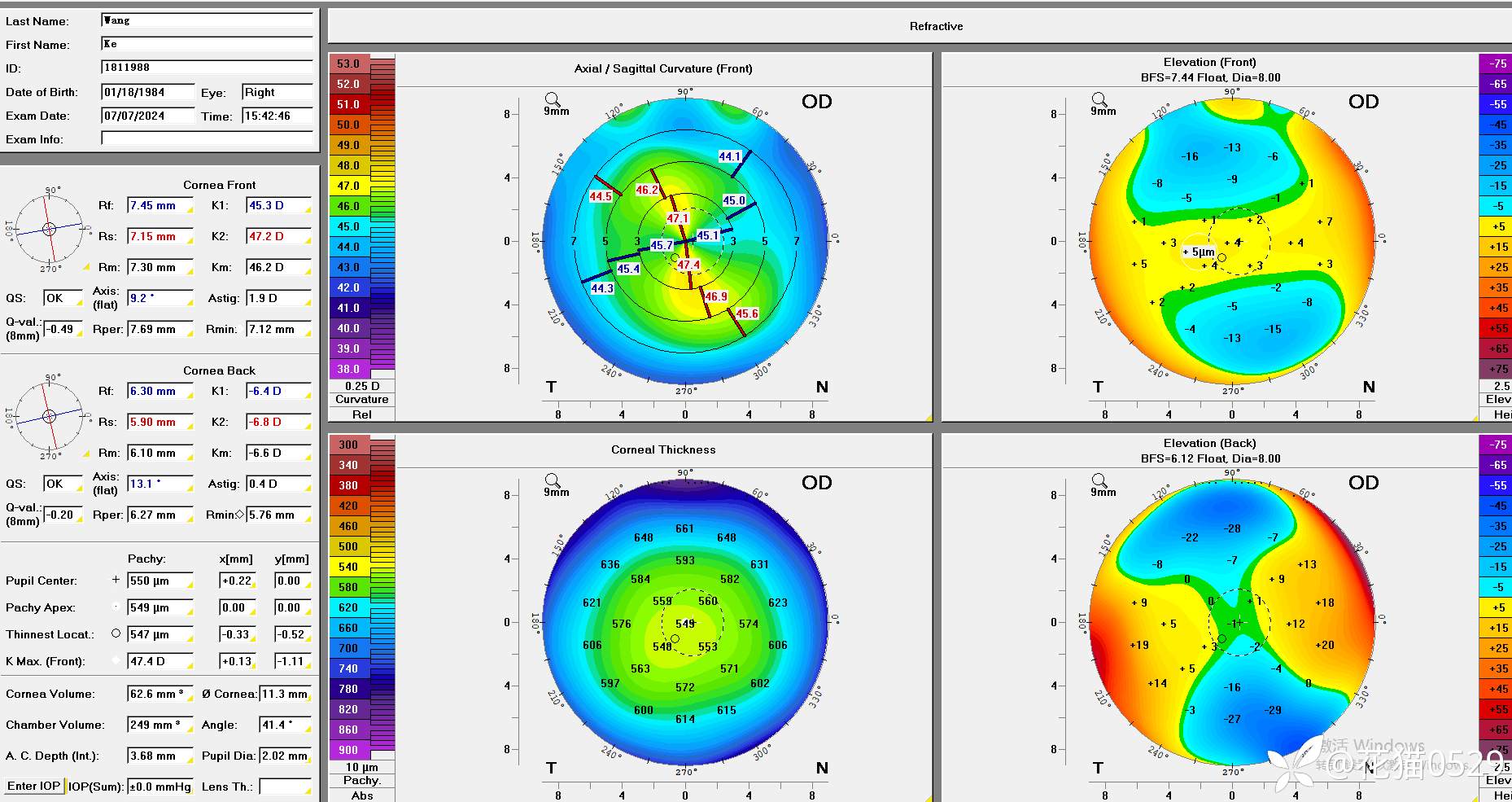The width and height of the screenshot is (1512, 802).
Task: Toggle the Rel label under the Curvature scale
Action: pyautogui.click(x=361, y=414)
